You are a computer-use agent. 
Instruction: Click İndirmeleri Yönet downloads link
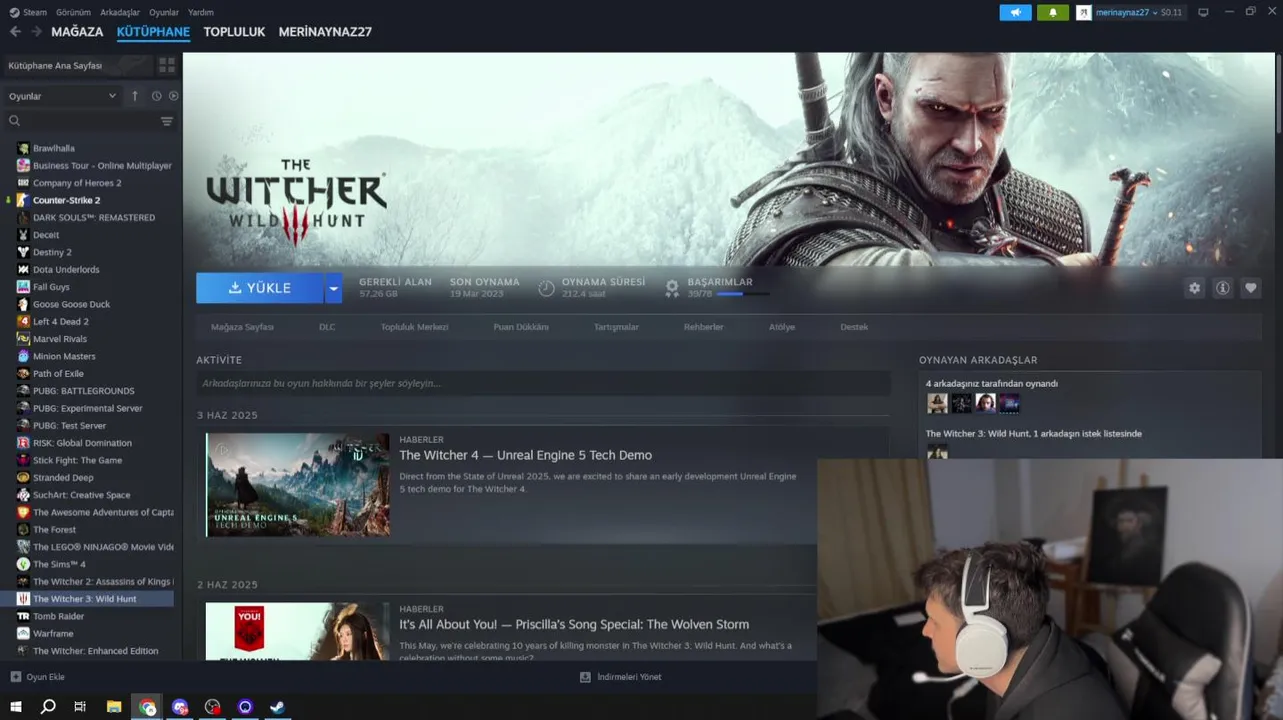(x=620, y=677)
